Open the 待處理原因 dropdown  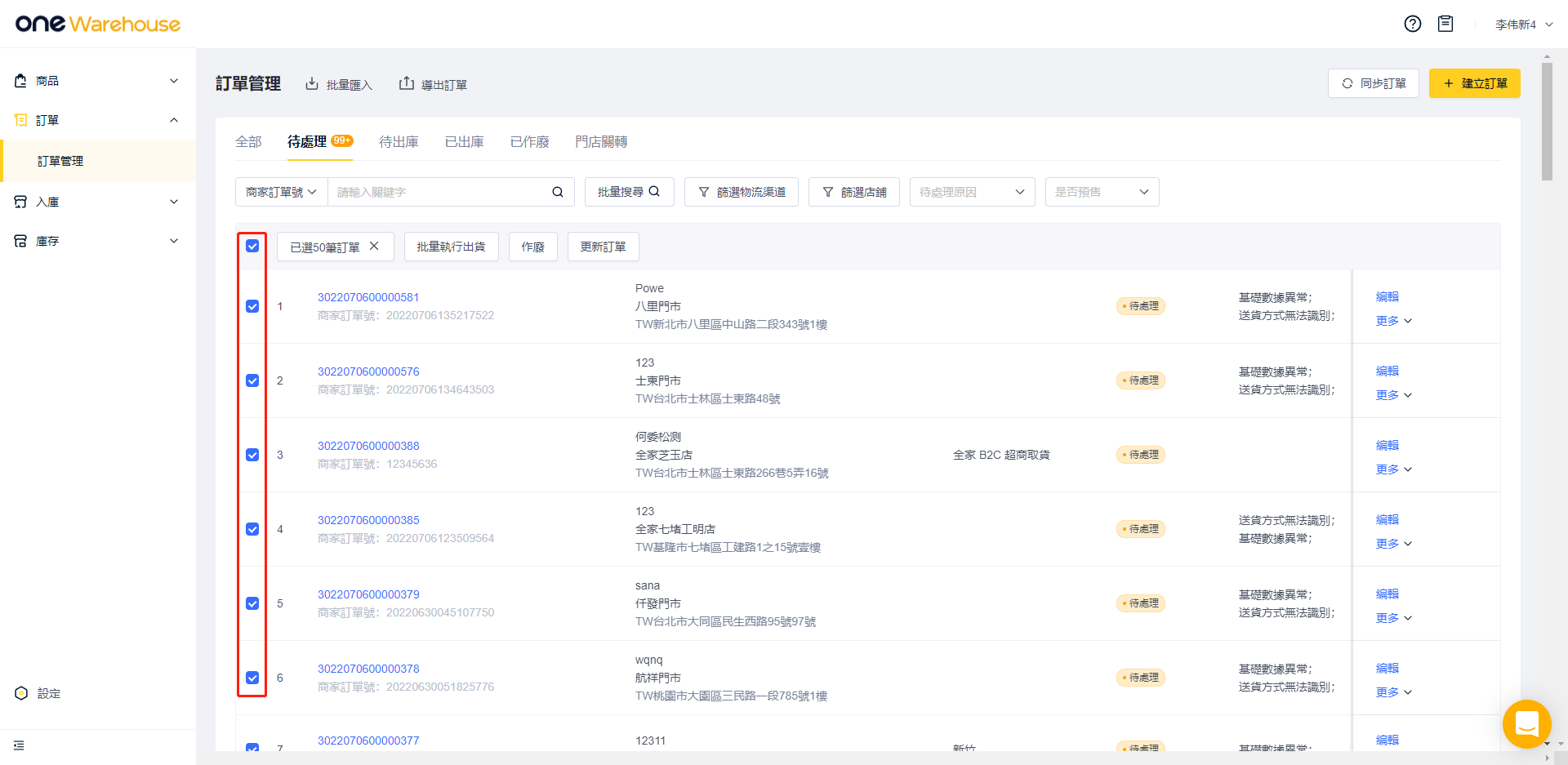972,192
